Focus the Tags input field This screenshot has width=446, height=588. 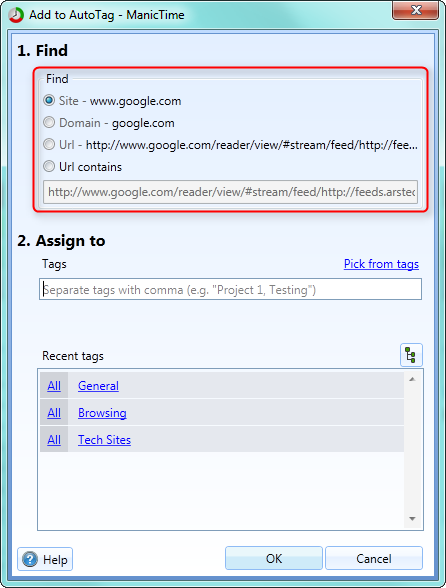pos(230,289)
